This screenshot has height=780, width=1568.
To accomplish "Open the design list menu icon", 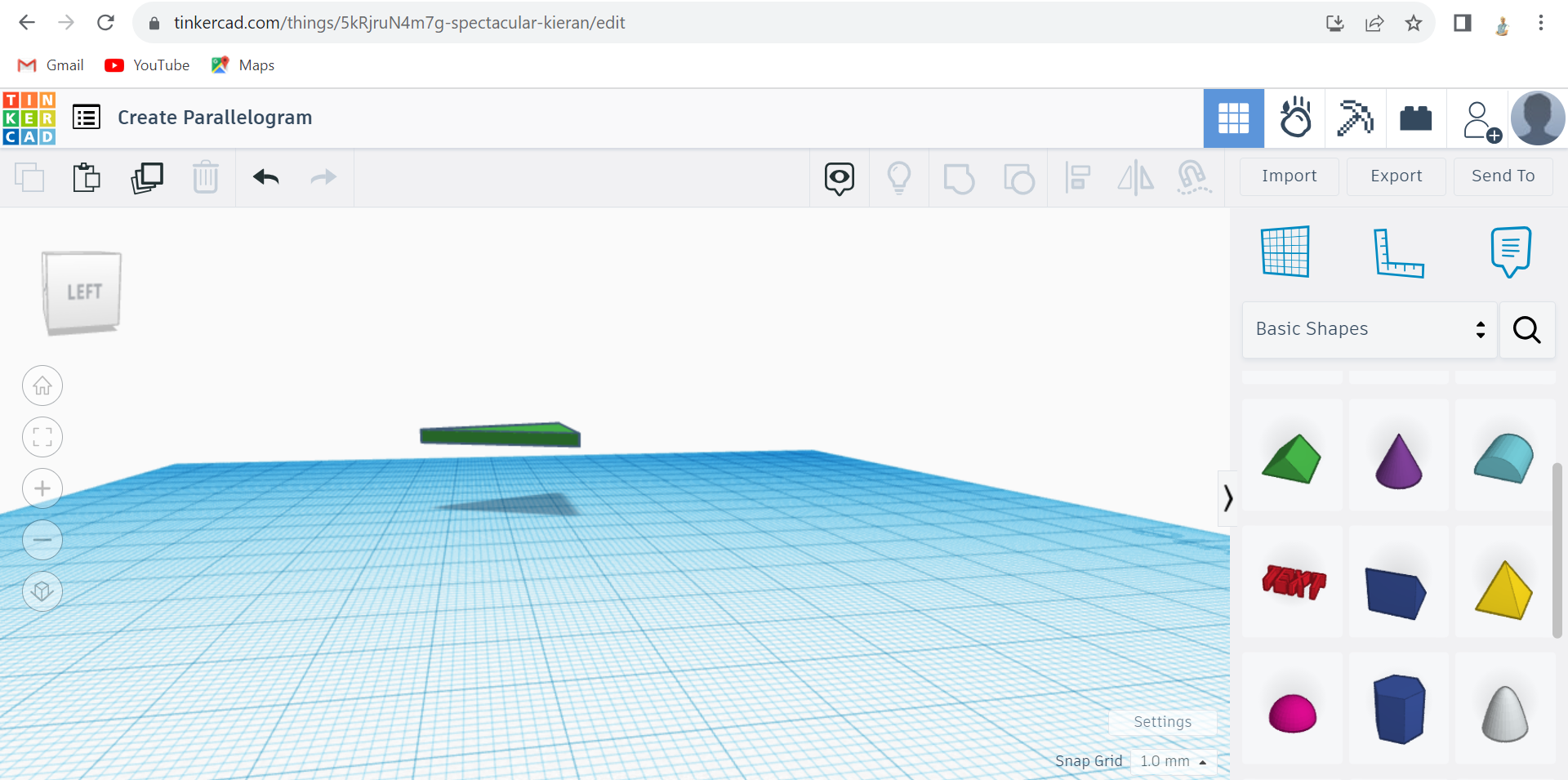I will (x=87, y=118).
